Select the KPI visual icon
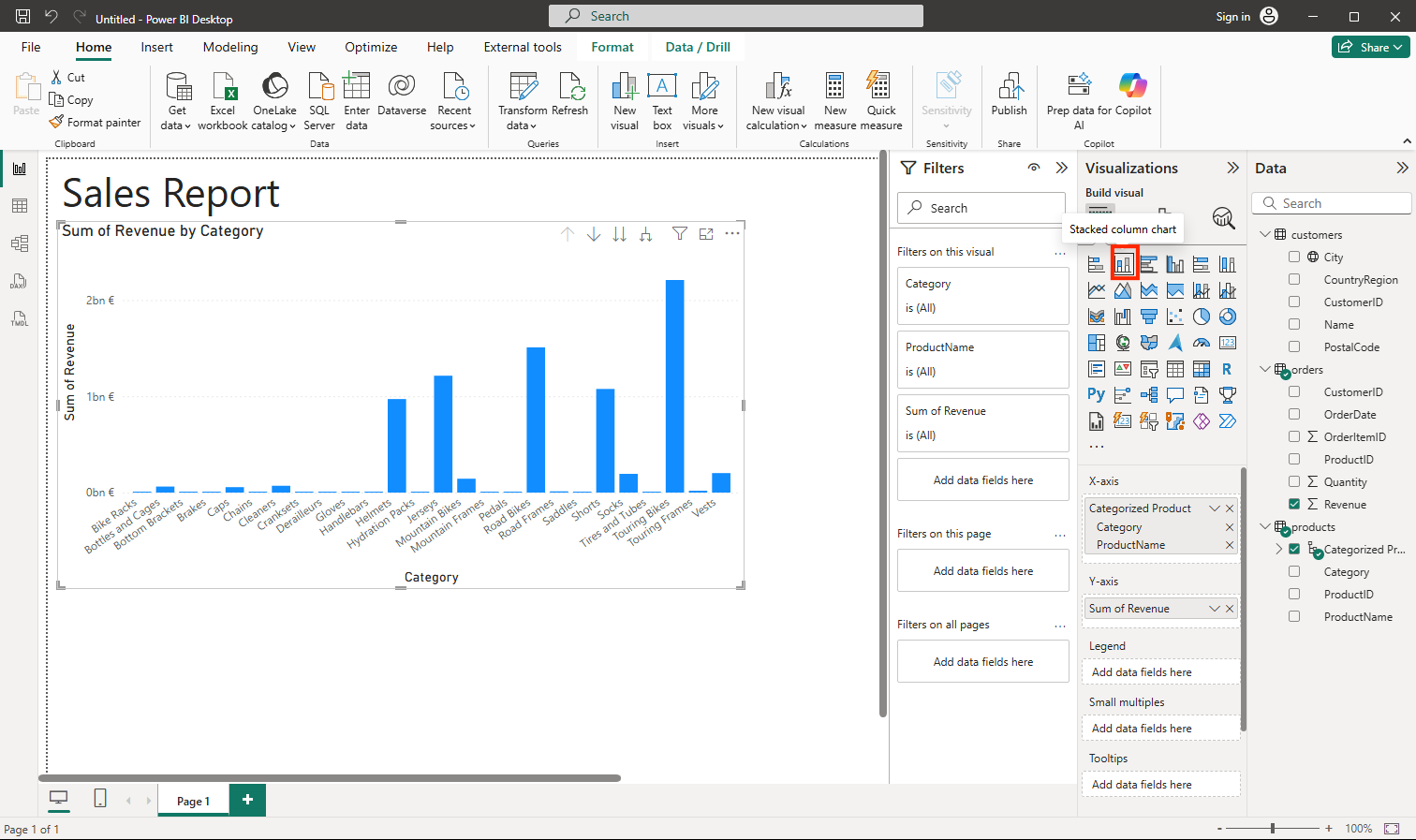 (1123, 369)
